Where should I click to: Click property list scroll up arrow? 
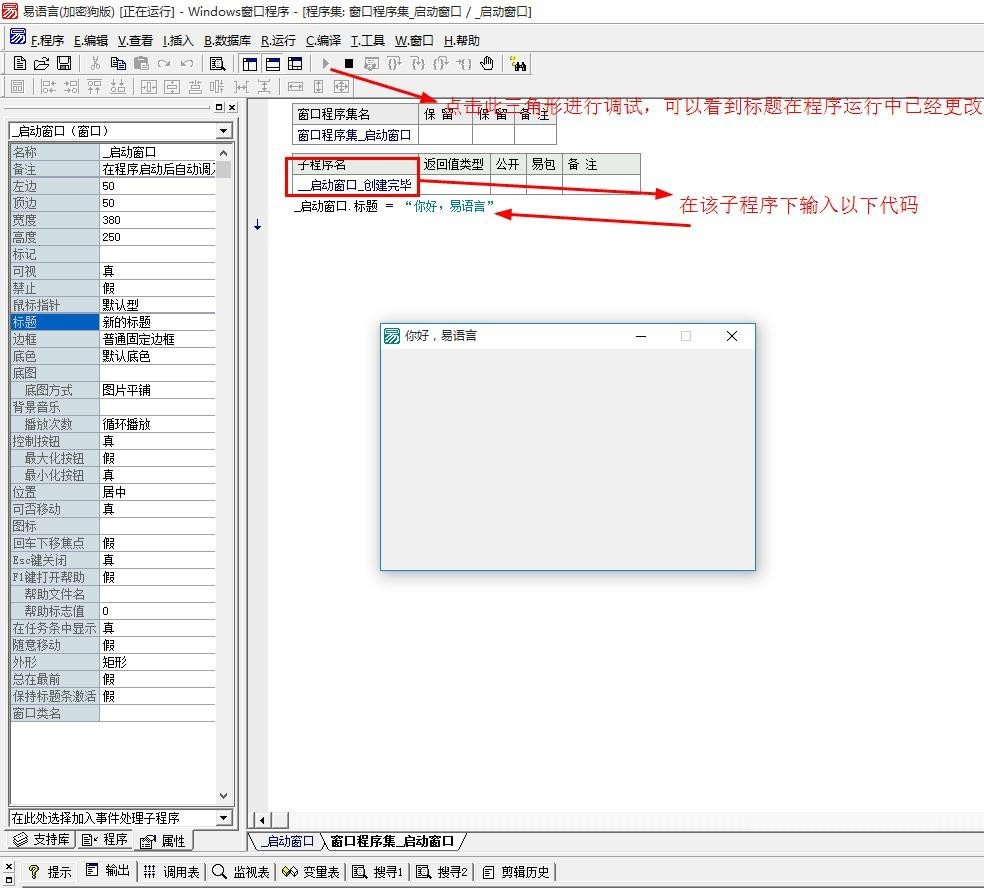[223, 152]
